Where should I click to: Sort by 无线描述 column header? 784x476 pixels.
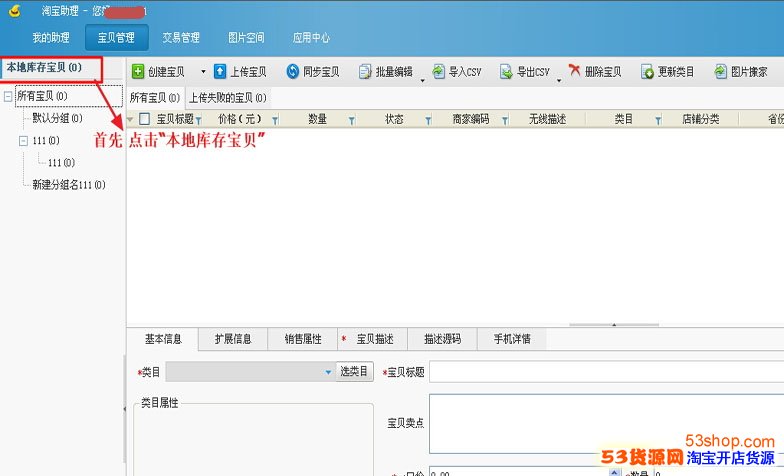[x=548, y=119]
